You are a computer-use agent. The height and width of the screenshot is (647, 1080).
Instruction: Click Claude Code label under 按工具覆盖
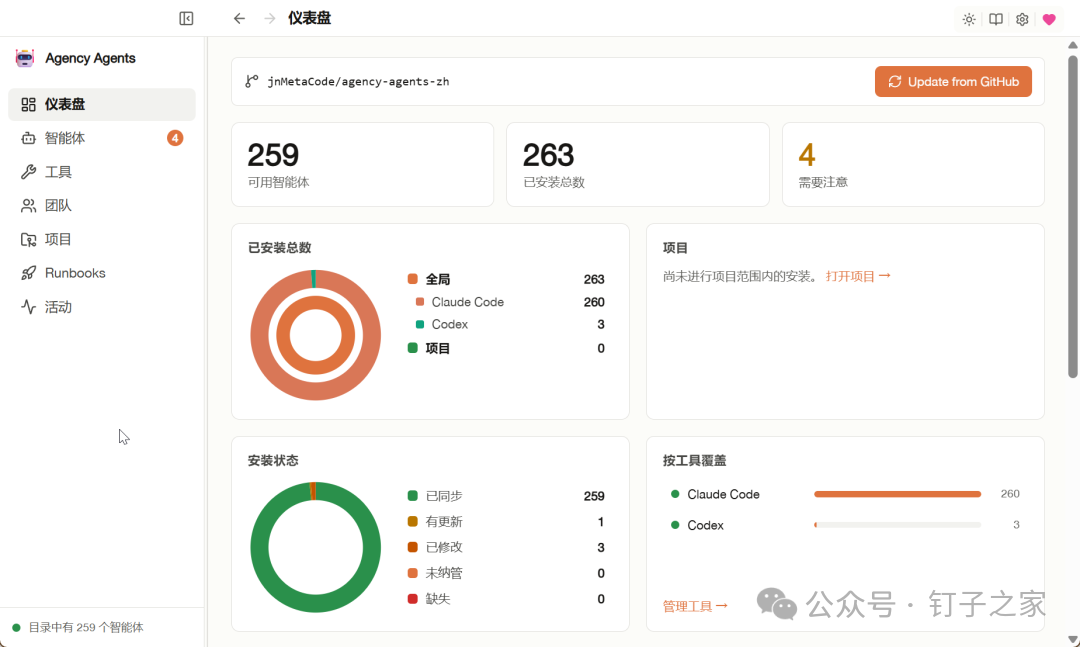point(723,494)
